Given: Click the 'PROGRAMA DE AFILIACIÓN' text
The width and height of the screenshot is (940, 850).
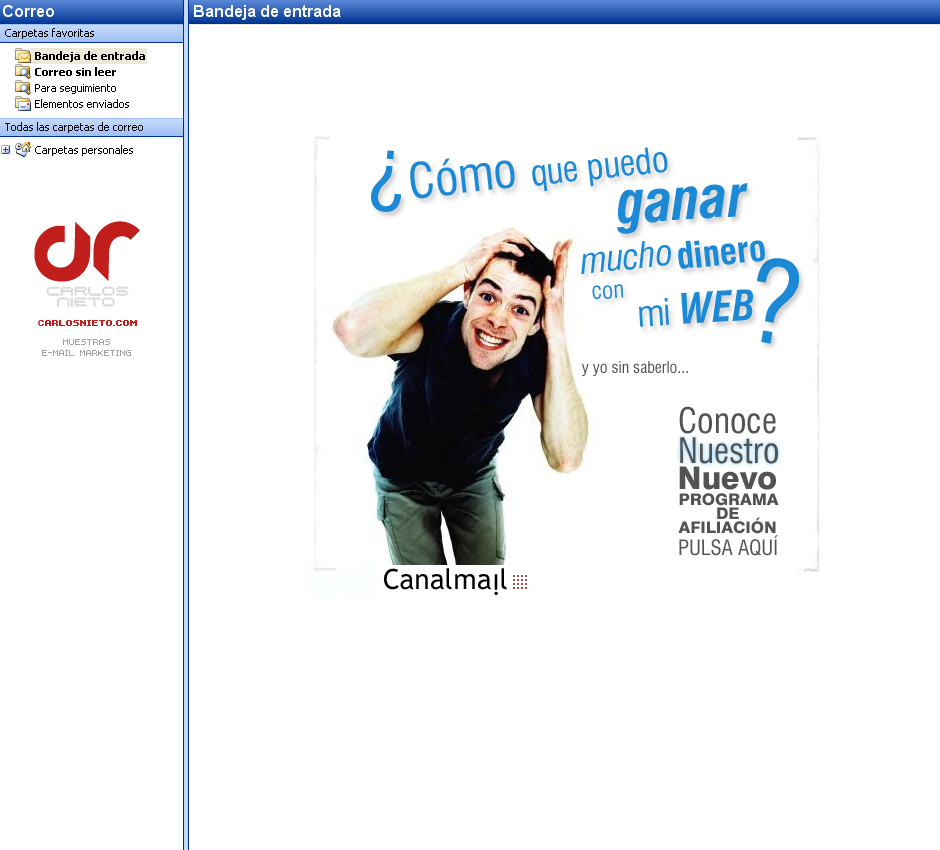Looking at the screenshot, I should 728,513.
